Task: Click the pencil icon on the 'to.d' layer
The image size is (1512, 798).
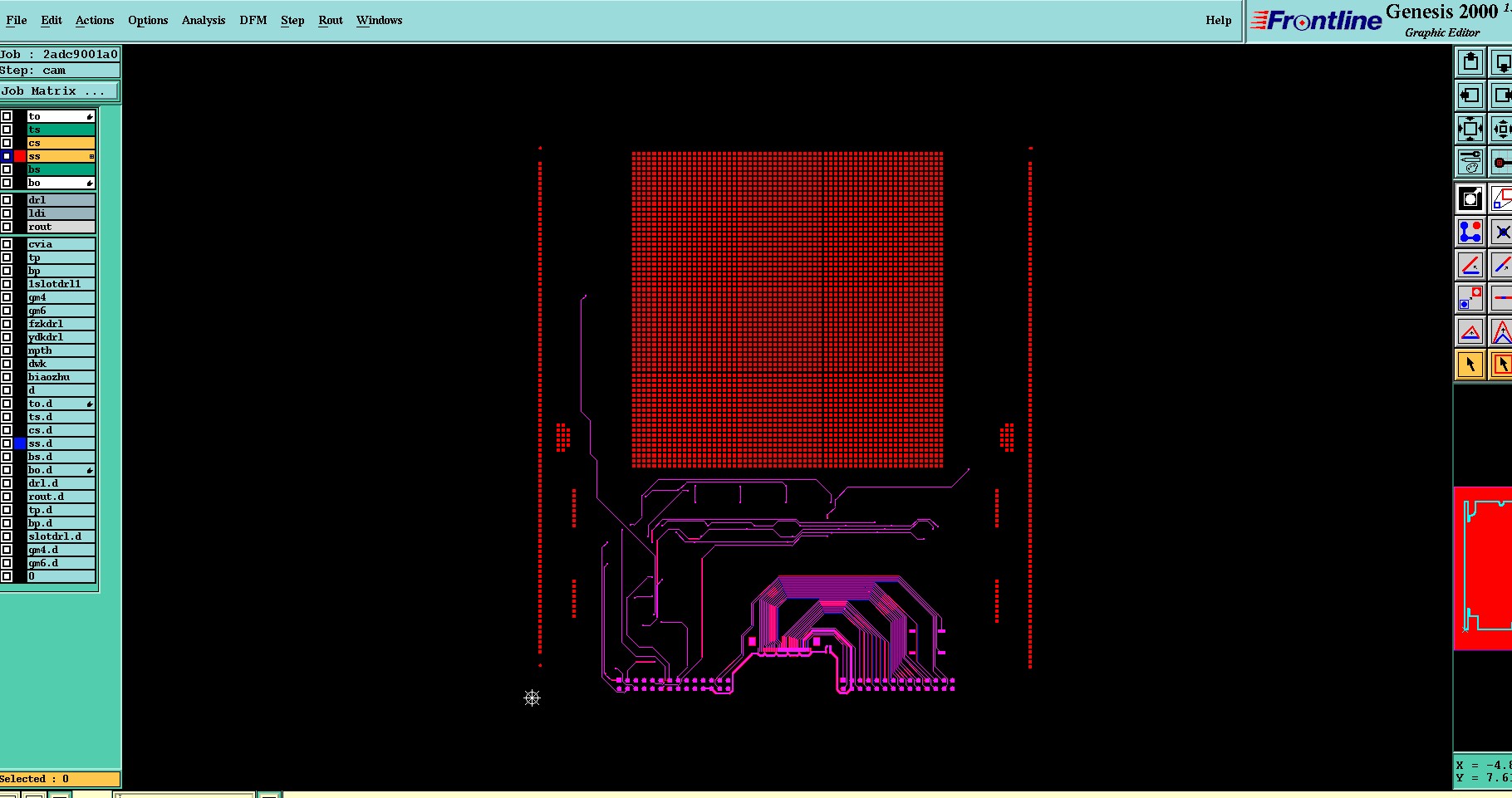Action: [x=90, y=404]
